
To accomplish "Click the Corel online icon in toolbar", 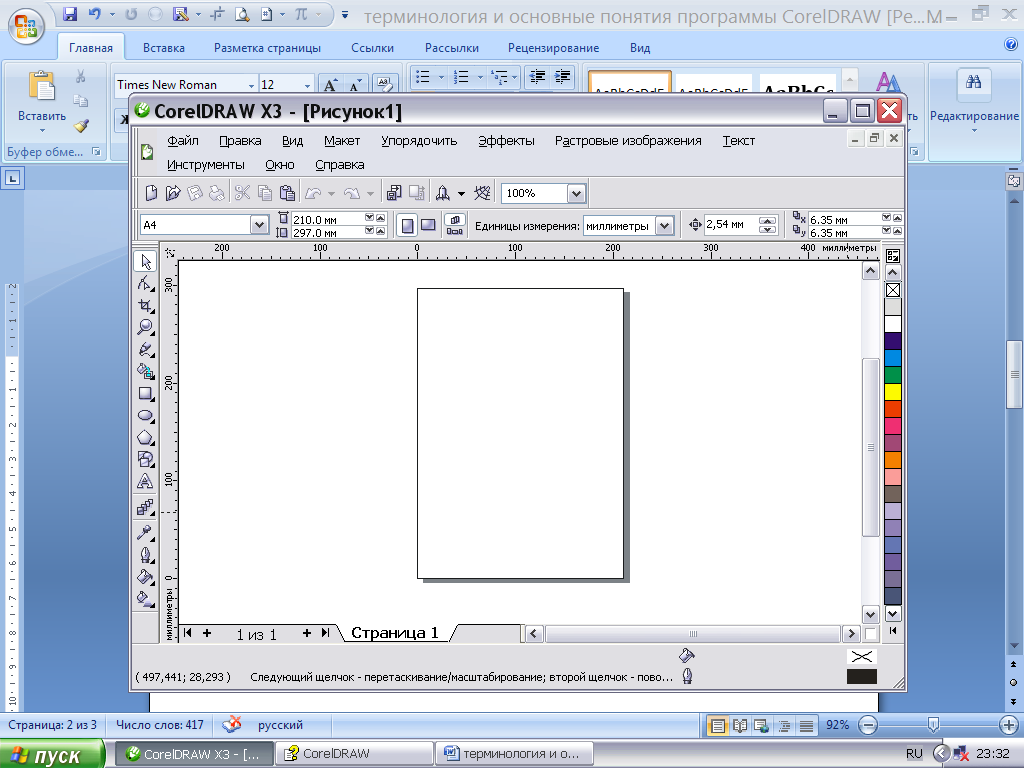I will (482, 193).
